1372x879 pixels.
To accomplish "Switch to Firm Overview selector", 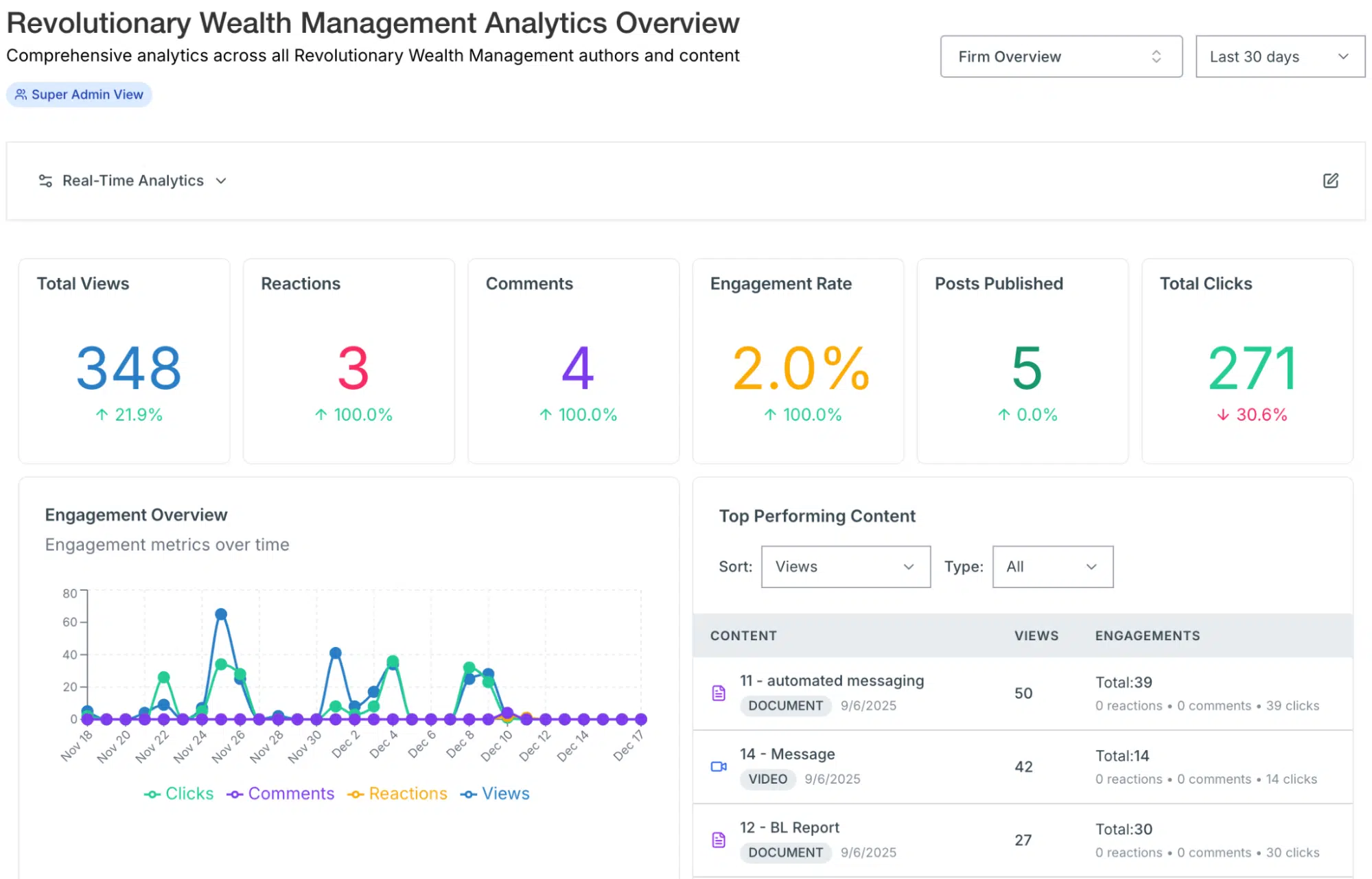I will click(1060, 56).
